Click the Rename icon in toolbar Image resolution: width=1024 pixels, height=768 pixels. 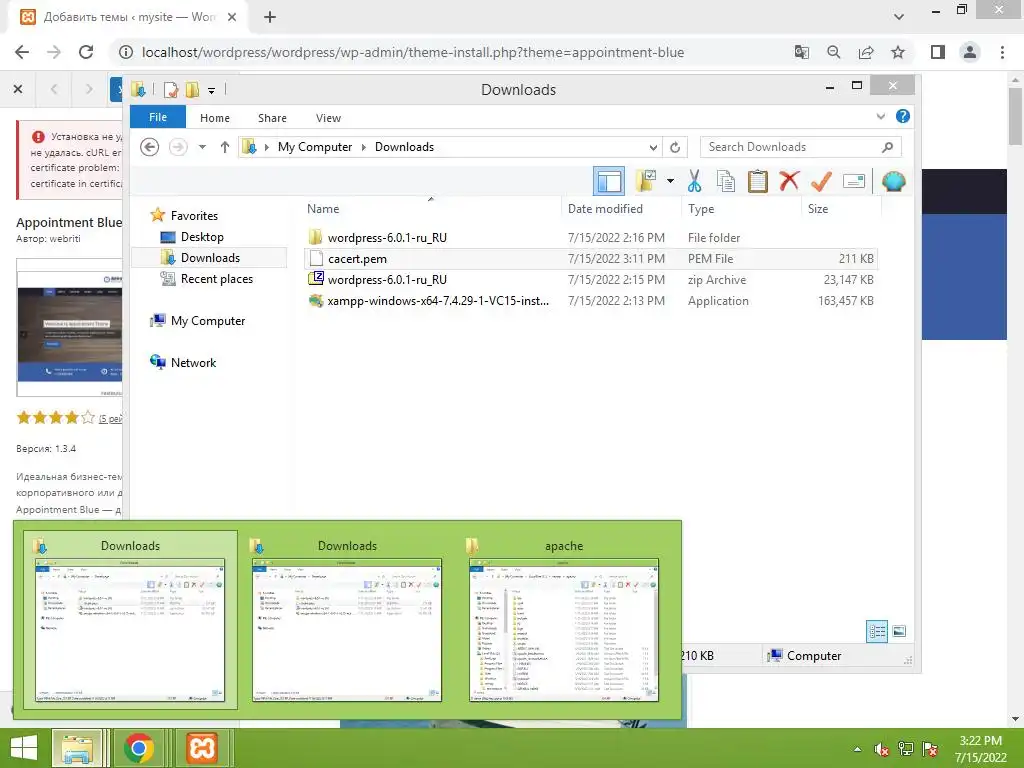click(x=854, y=182)
